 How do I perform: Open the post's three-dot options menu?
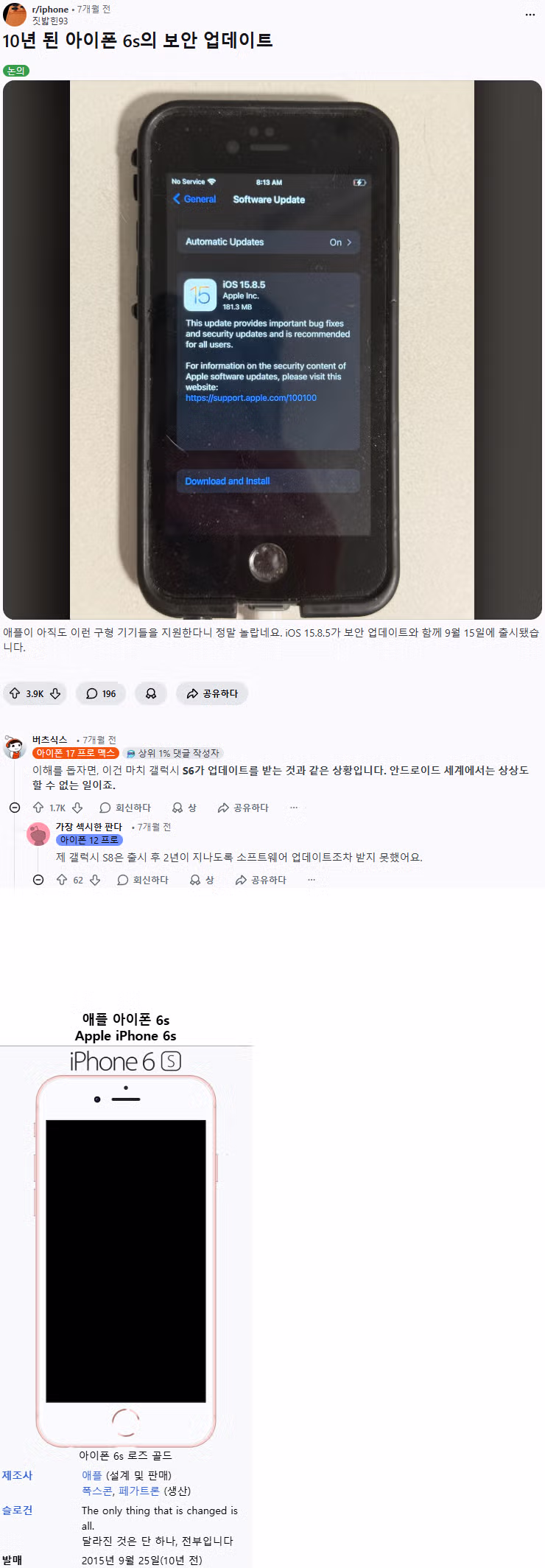pos(530,15)
